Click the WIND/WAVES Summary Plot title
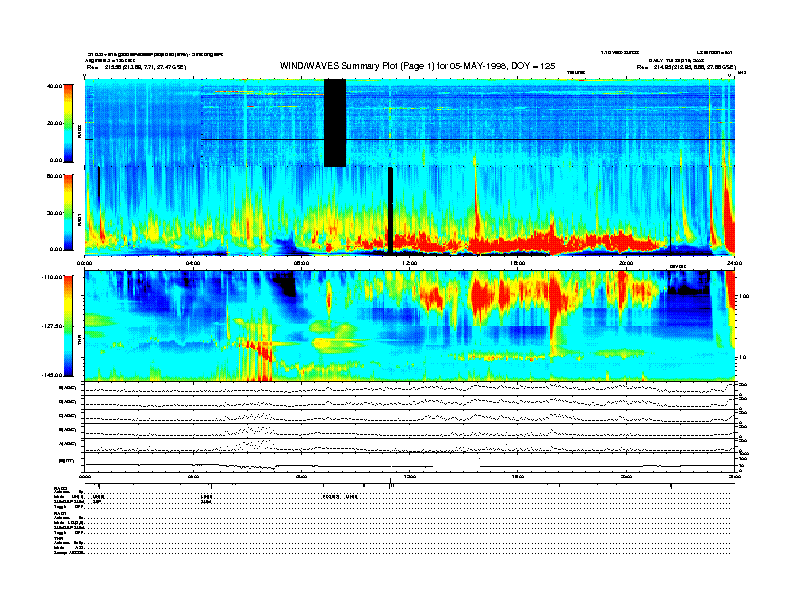The image size is (792, 612). pyautogui.click(x=417, y=66)
